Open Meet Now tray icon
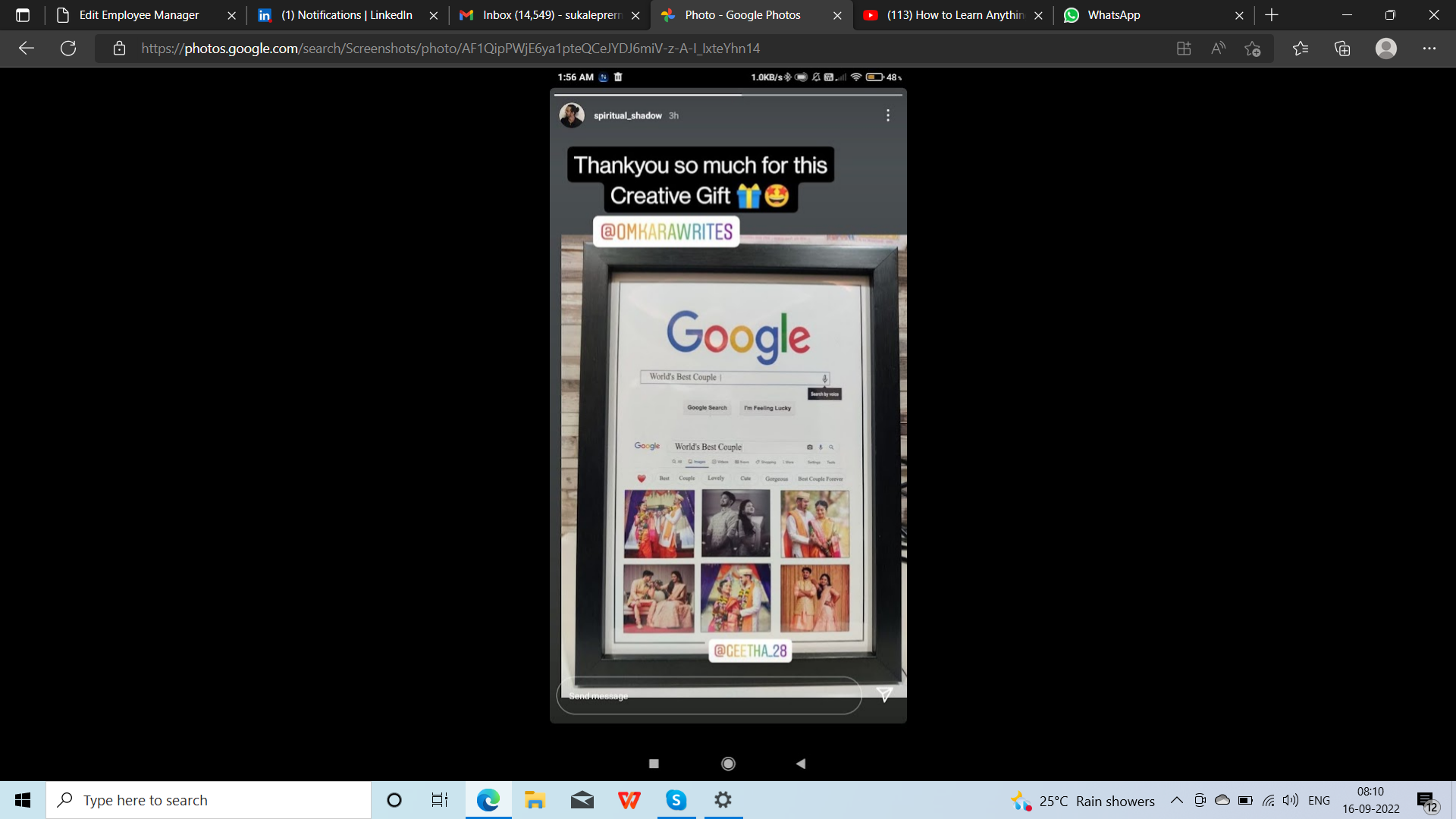 pos(1200,800)
